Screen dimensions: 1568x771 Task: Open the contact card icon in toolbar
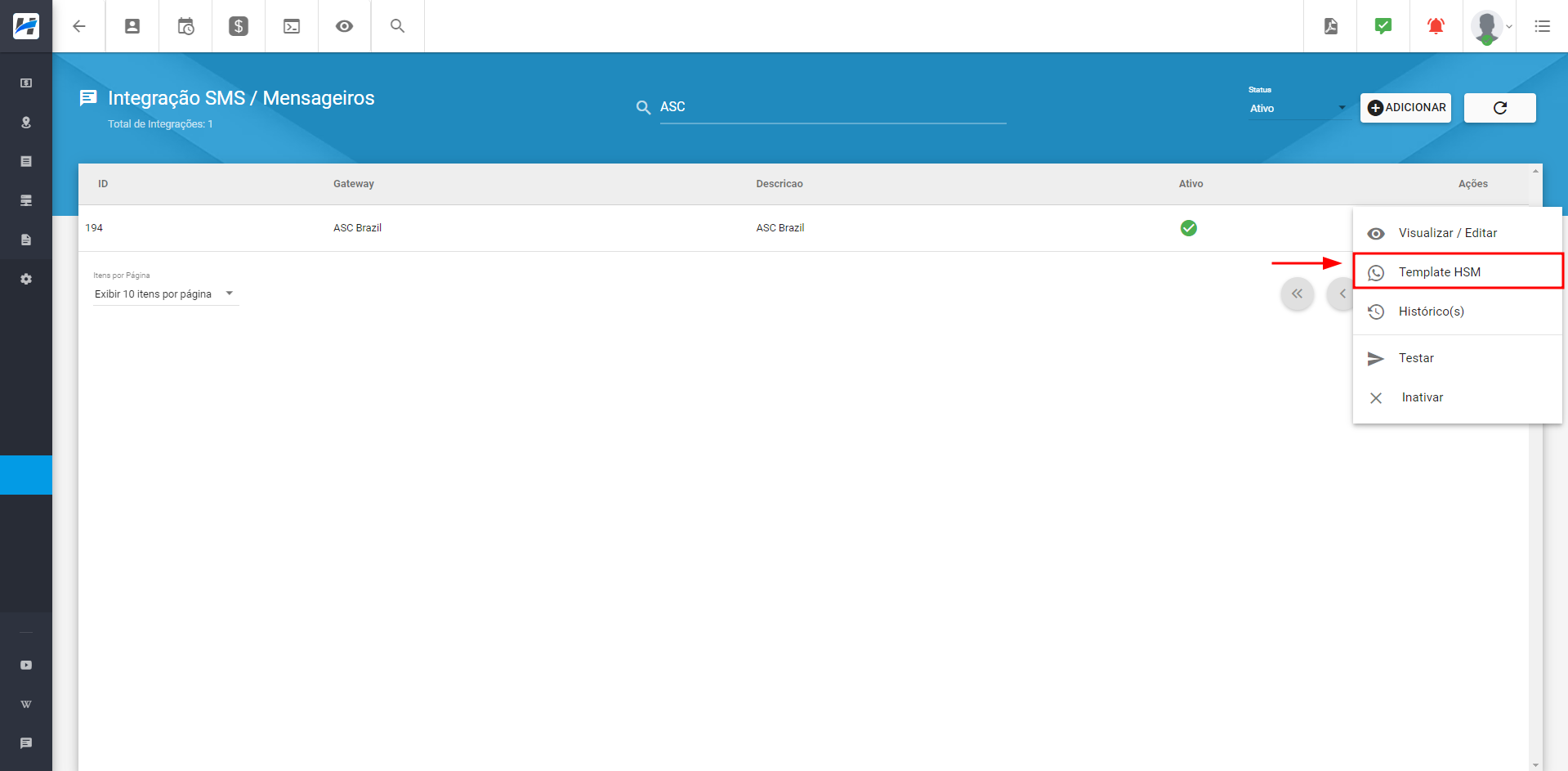point(132,26)
